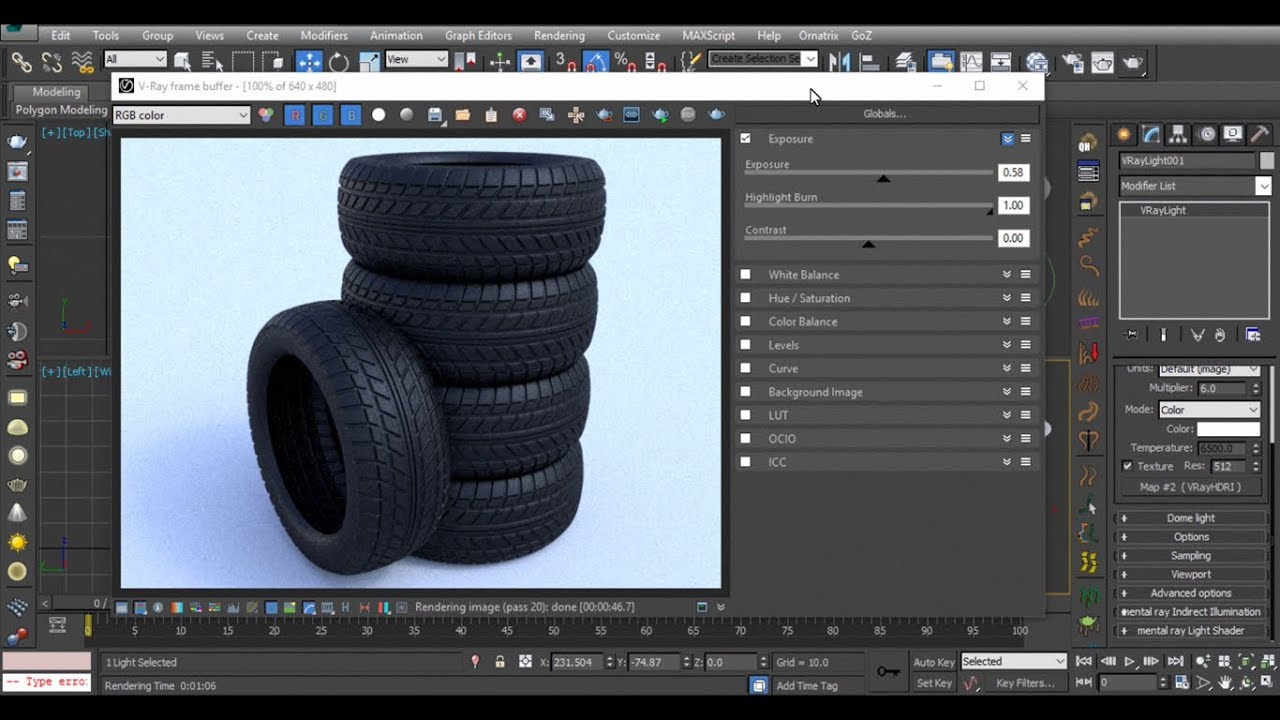Open the Rendering menu
1280x720 pixels.
tap(559, 35)
